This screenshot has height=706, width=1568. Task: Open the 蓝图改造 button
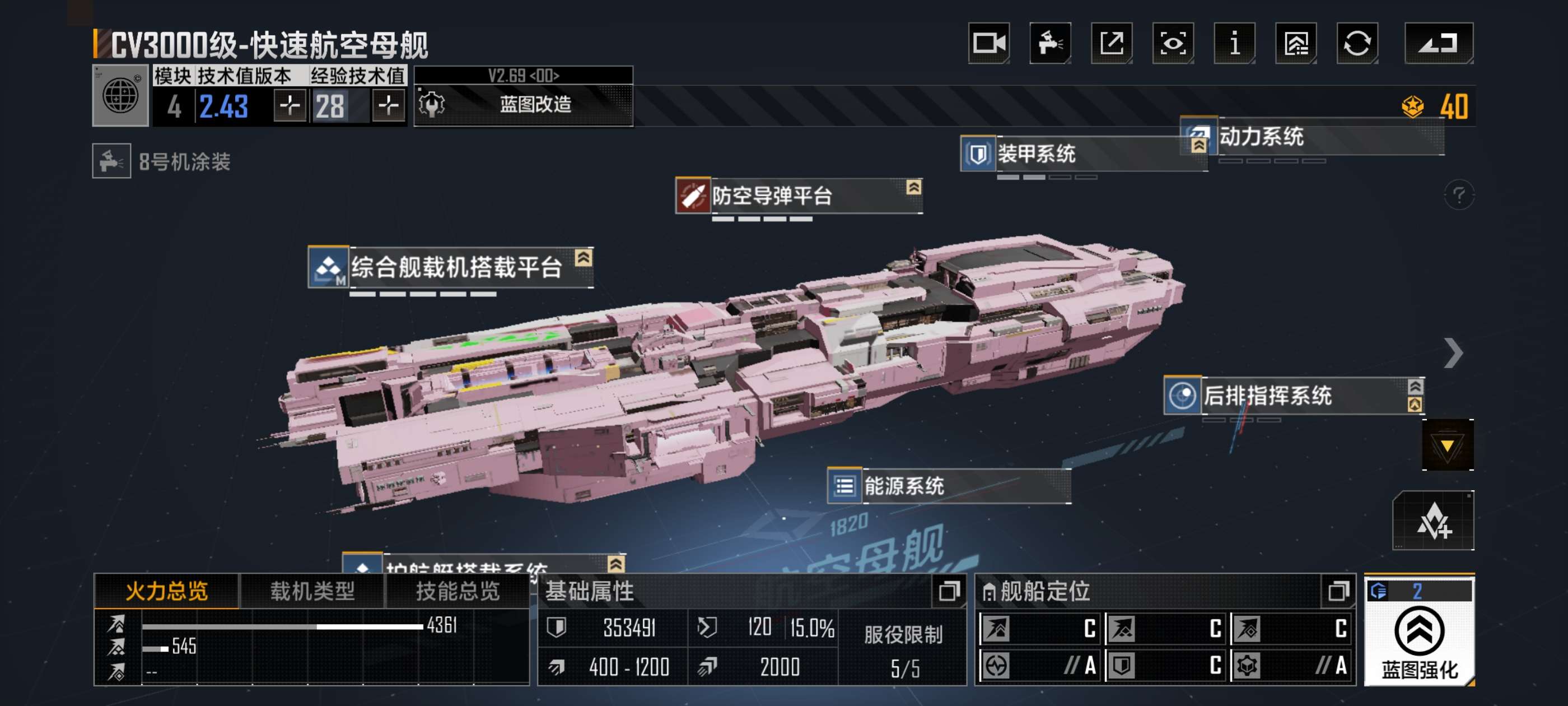click(x=524, y=105)
